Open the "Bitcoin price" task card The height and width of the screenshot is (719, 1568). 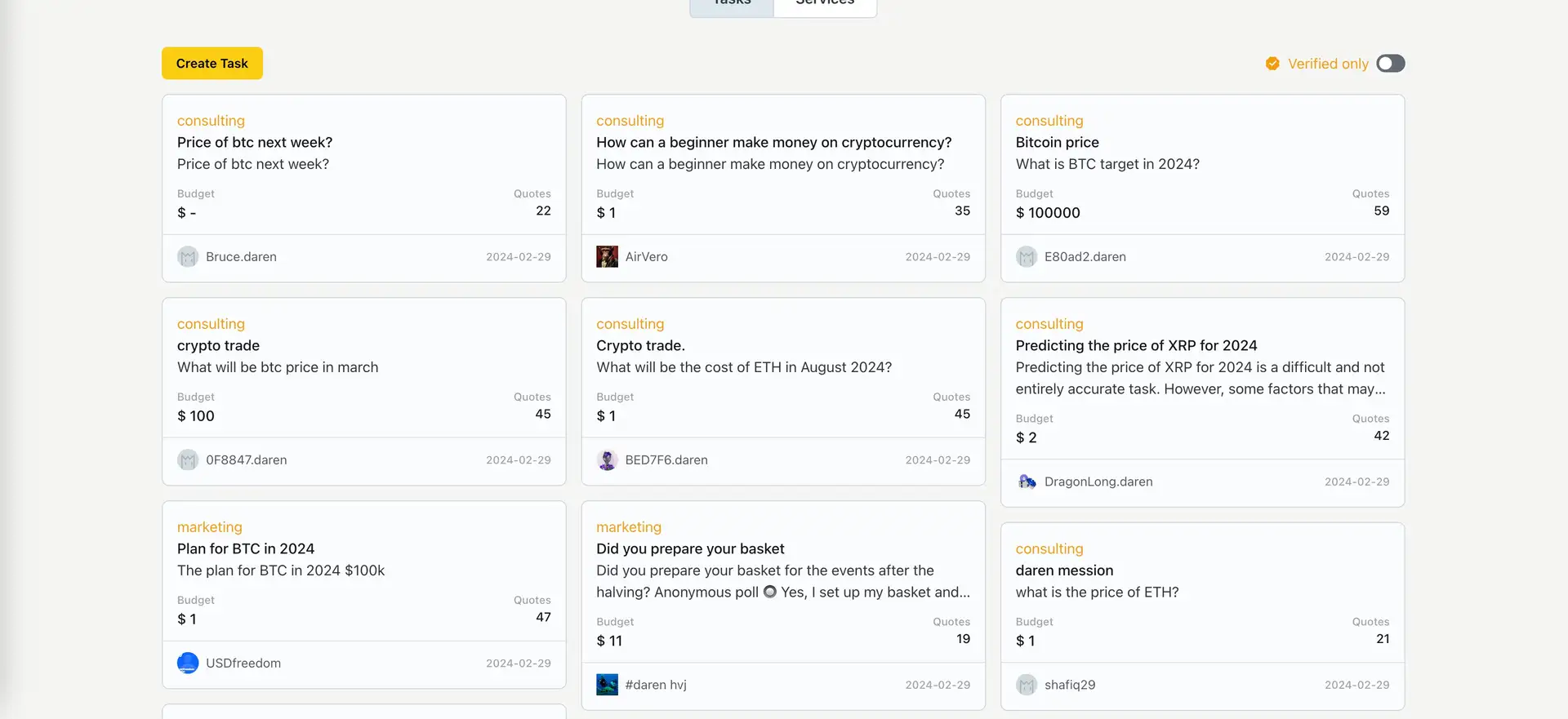tap(1057, 143)
